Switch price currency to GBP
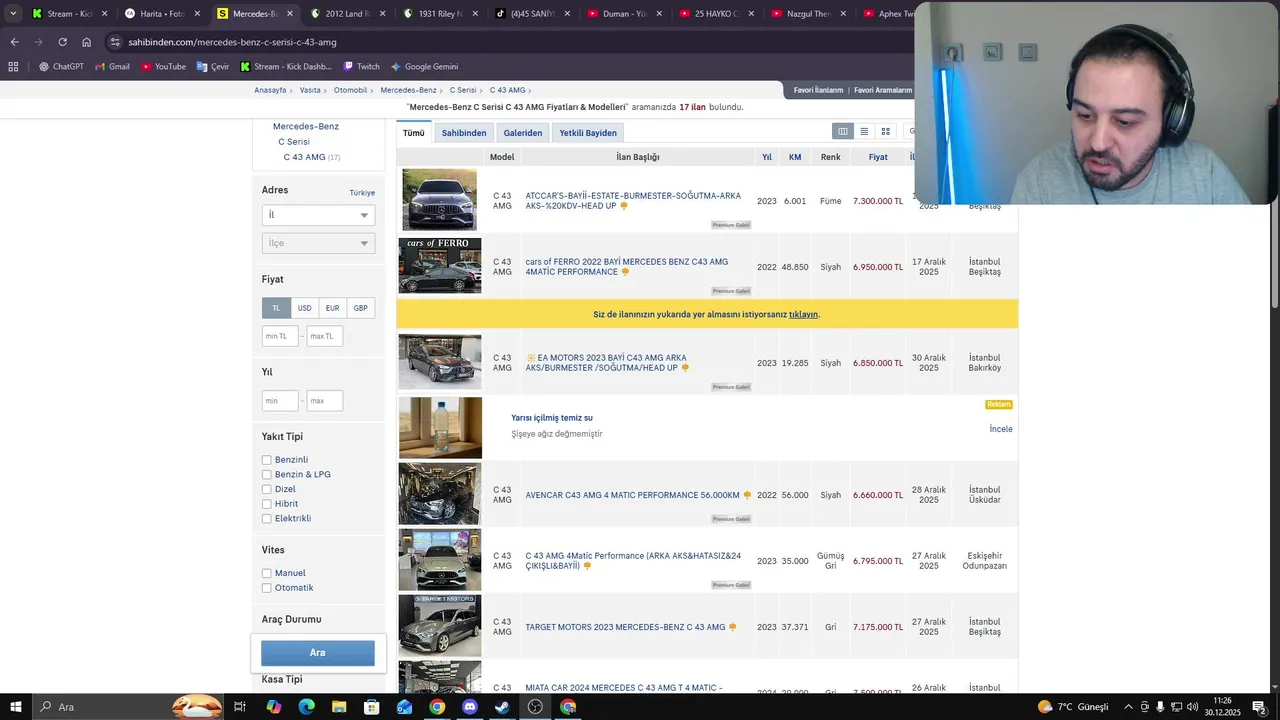The height and width of the screenshot is (720, 1280). pyautogui.click(x=360, y=308)
